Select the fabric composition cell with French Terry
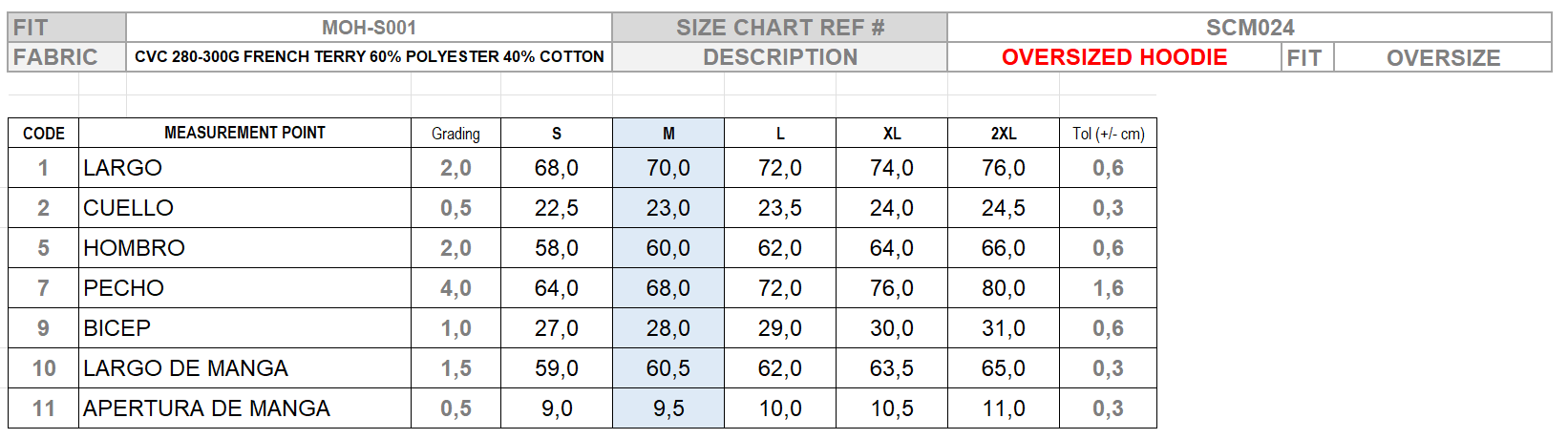The height and width of the screenshot is (439, 1568). point(369,57)
